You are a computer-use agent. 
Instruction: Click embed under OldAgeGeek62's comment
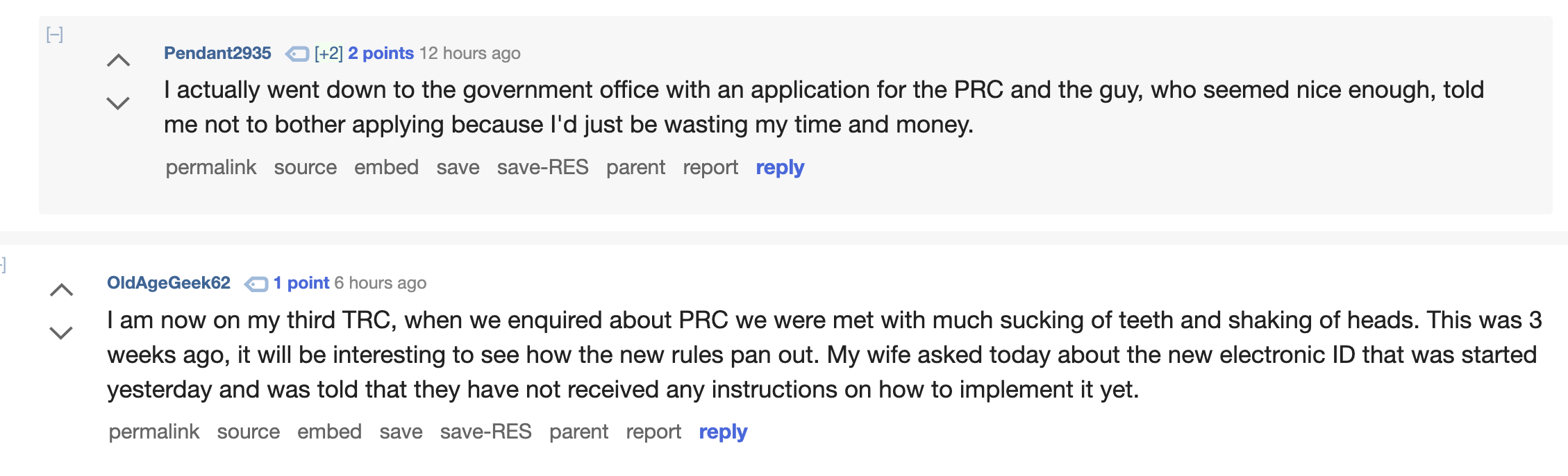329,432
